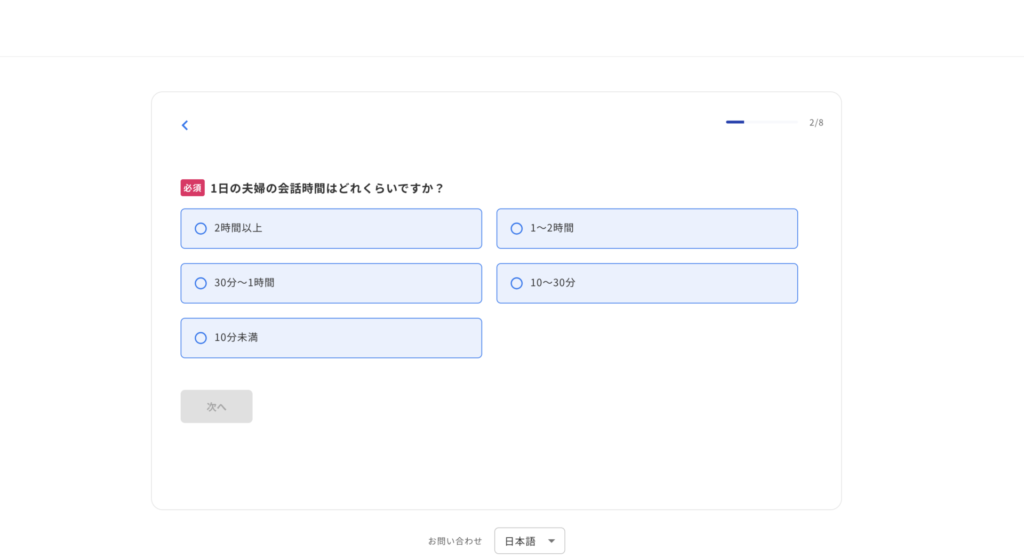Choose the 10分未満 option label text

click(x=236, y=337)
